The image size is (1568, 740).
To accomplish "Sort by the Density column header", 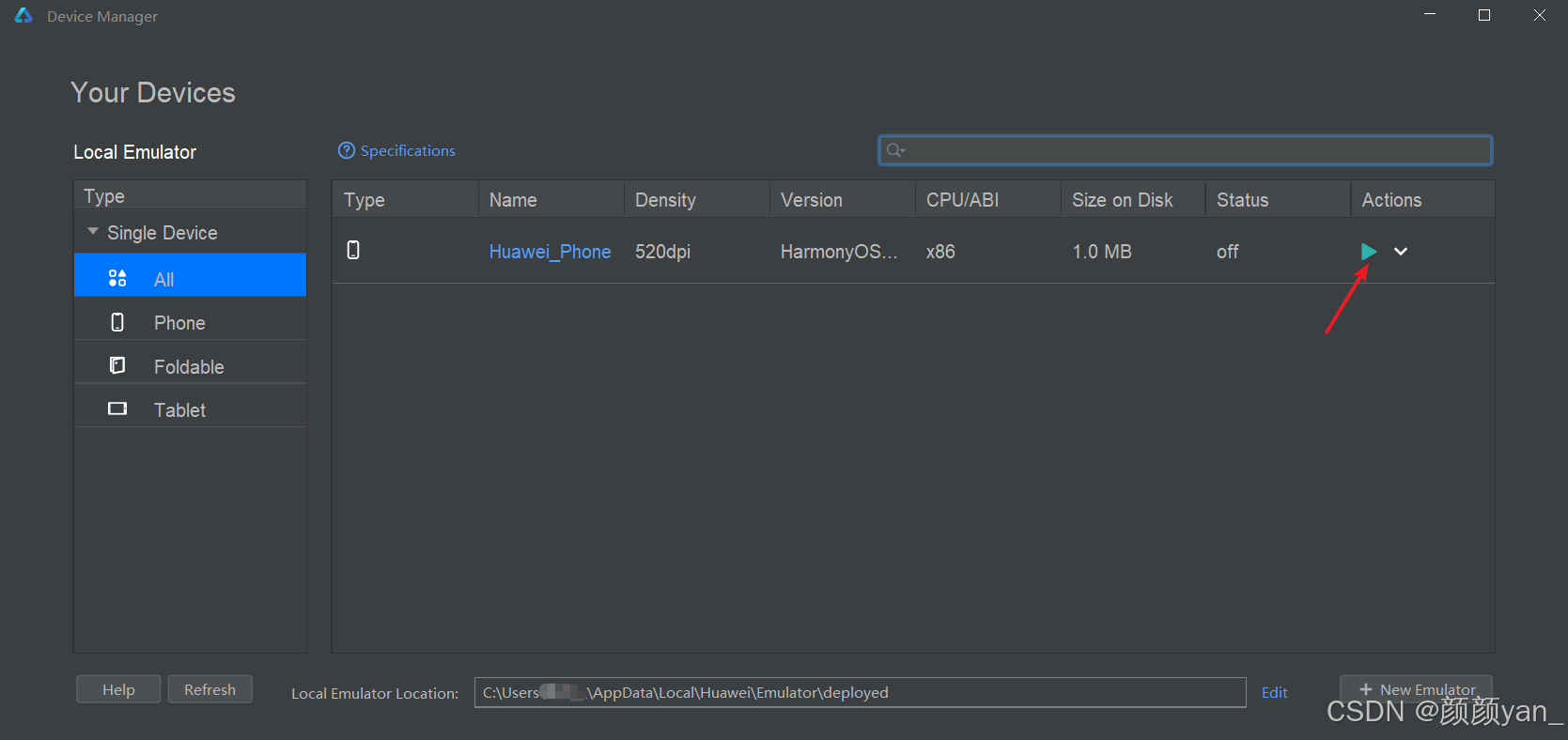I will pos(697,200).
